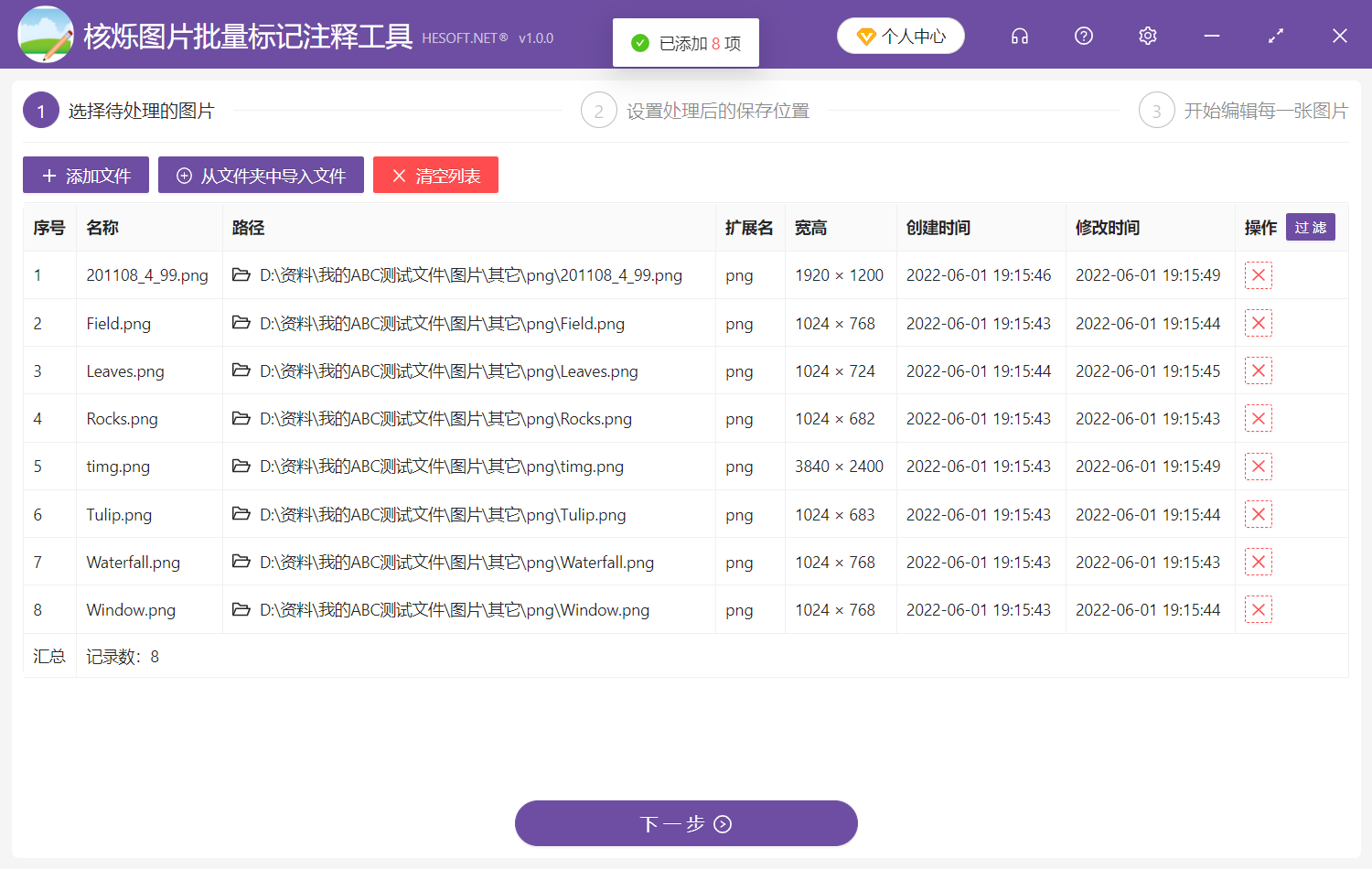
Task: Click the 添加文件 button to add files
Action: (85, 175)
